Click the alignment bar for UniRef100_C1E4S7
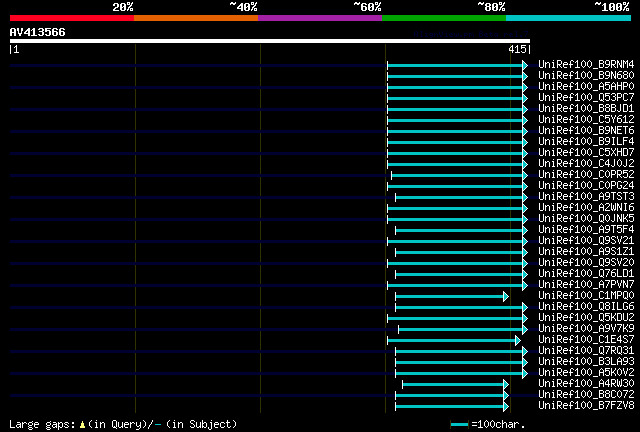This screenshot has width=640, height=432. (451, 341)
